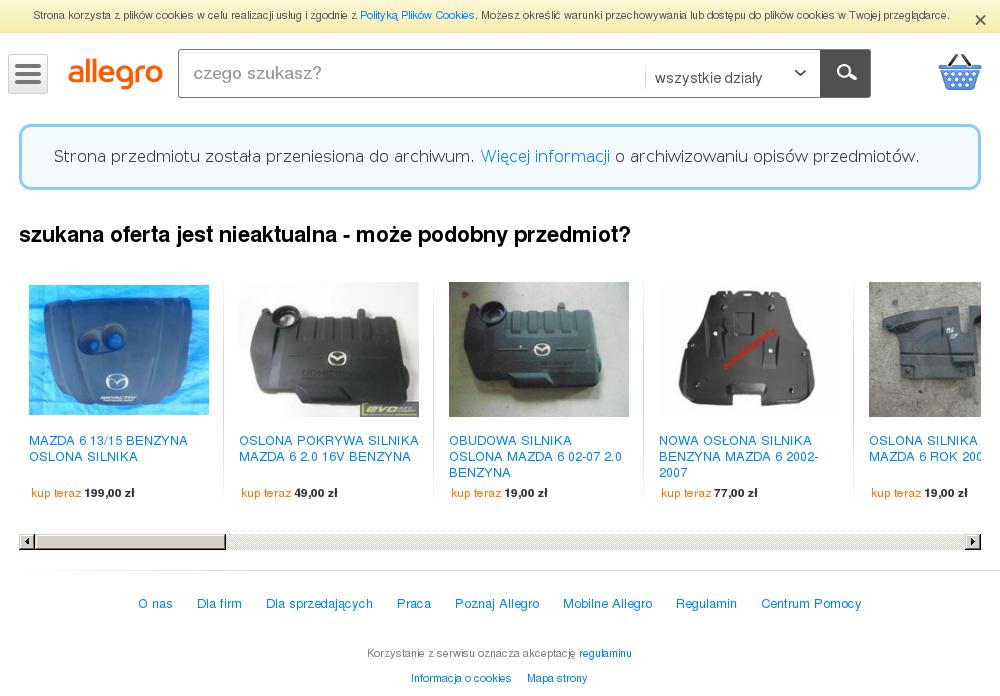The width and height of the screenshot is (1000, 696).
Task: Open the hamburger menu
Action: 28,74
